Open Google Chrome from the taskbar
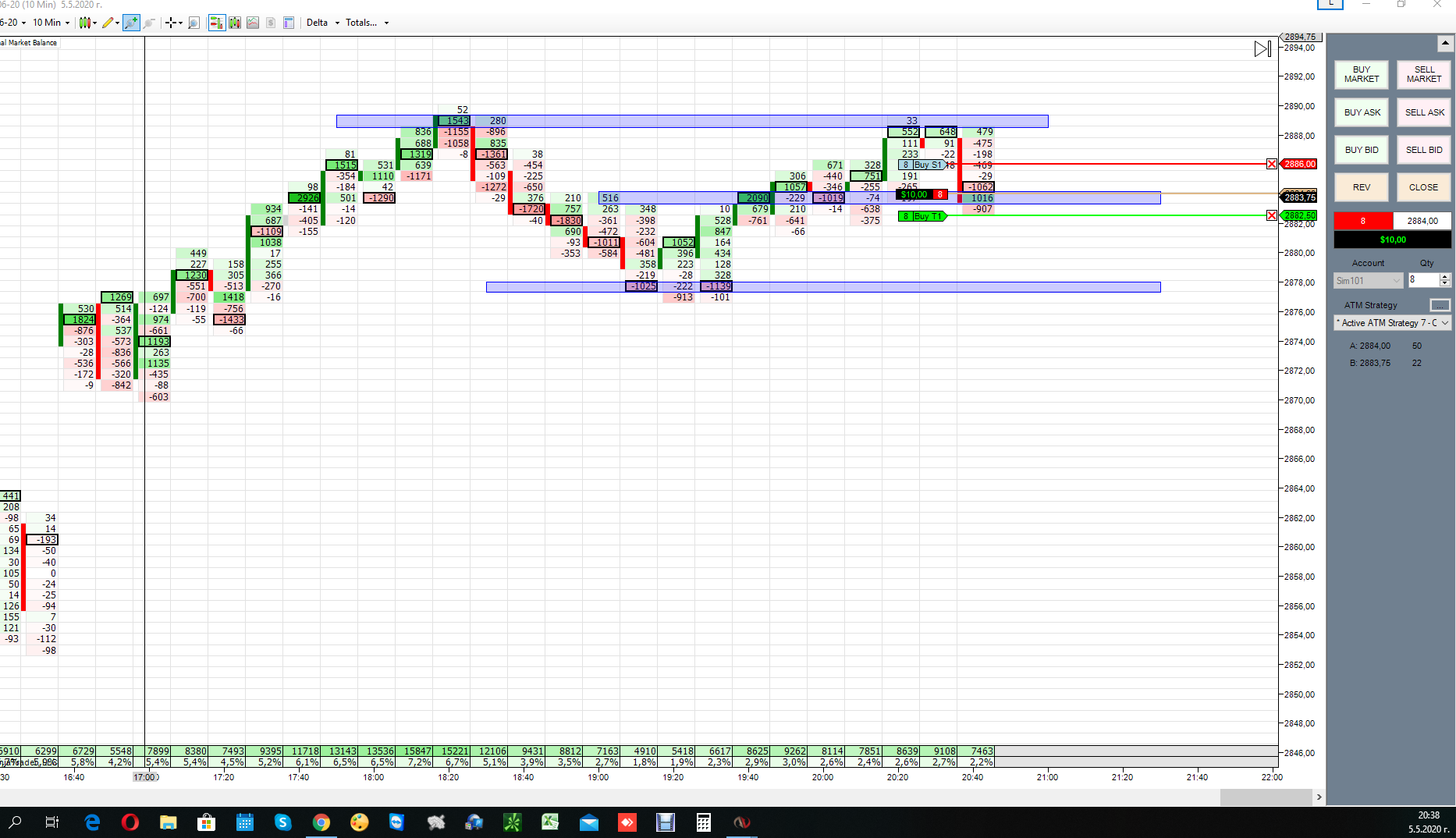The height and width of the screenshot is (838, 1456). (x=321, y=822)
